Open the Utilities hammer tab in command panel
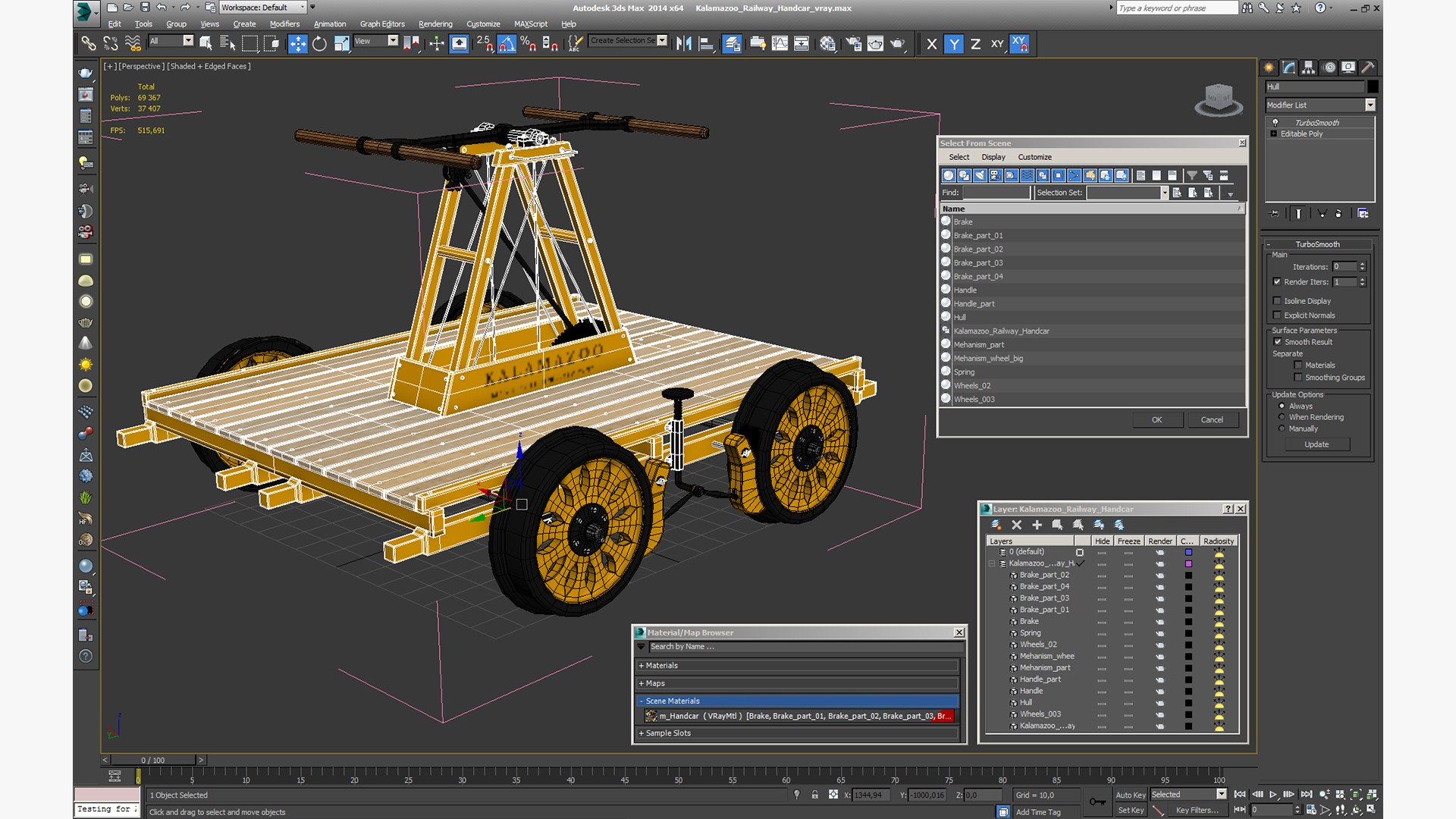The height and width of the screenshot is (819, 1456). 1367,67
